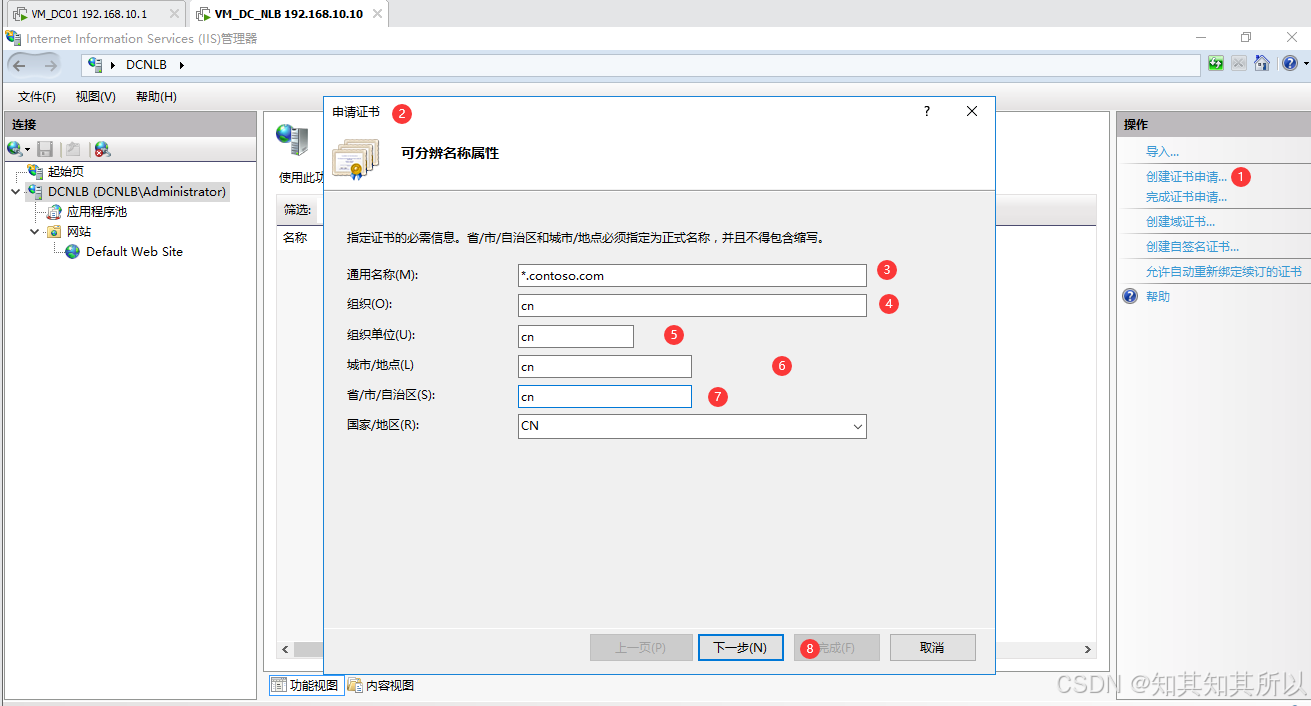Click the 创建证书申请... link
Image resolution: width=1311 pixels, height=706 pixels.
1186,177
